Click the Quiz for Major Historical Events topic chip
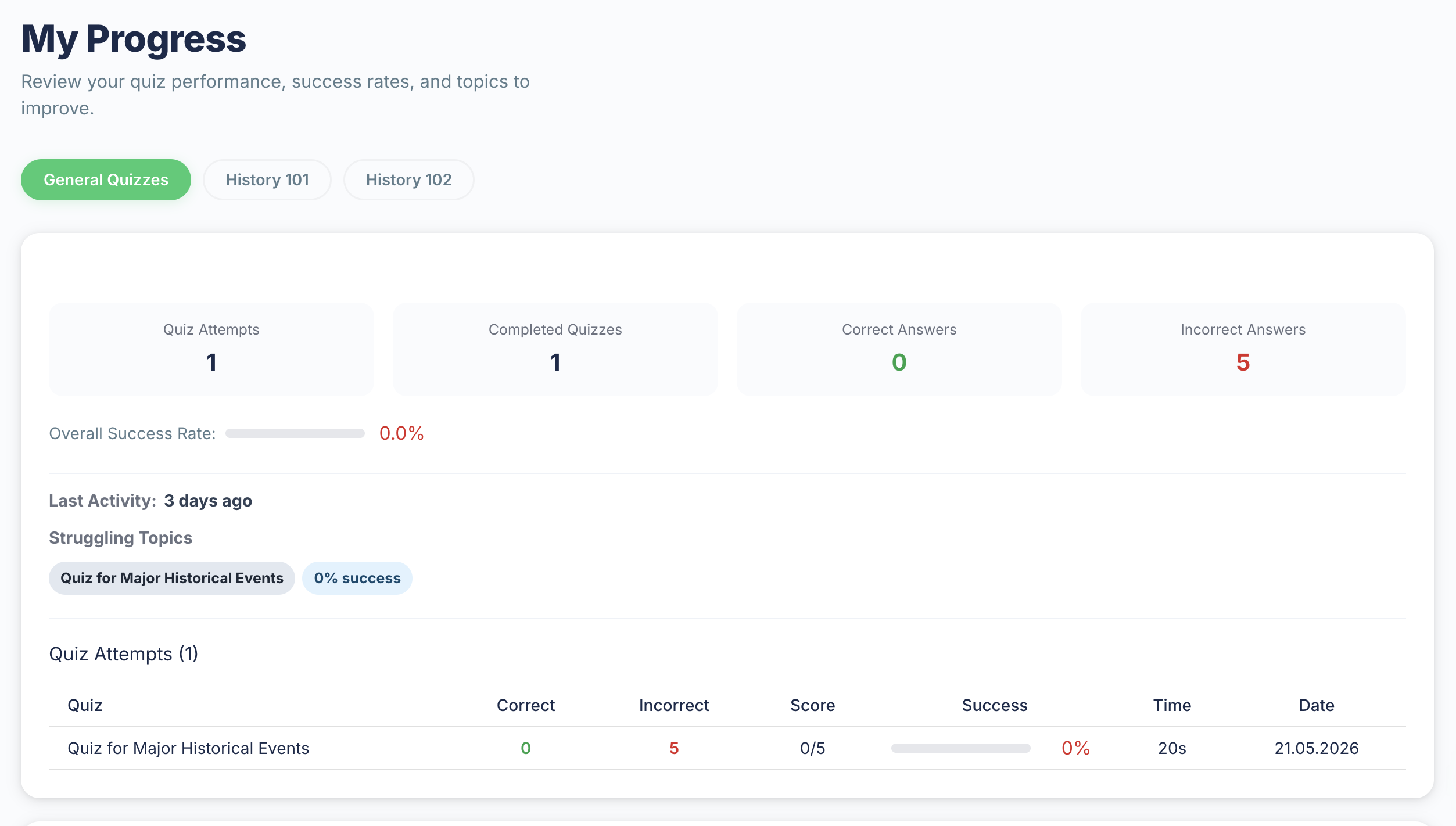The width and height of the screenshot is (1456, 826). point(172,578)
